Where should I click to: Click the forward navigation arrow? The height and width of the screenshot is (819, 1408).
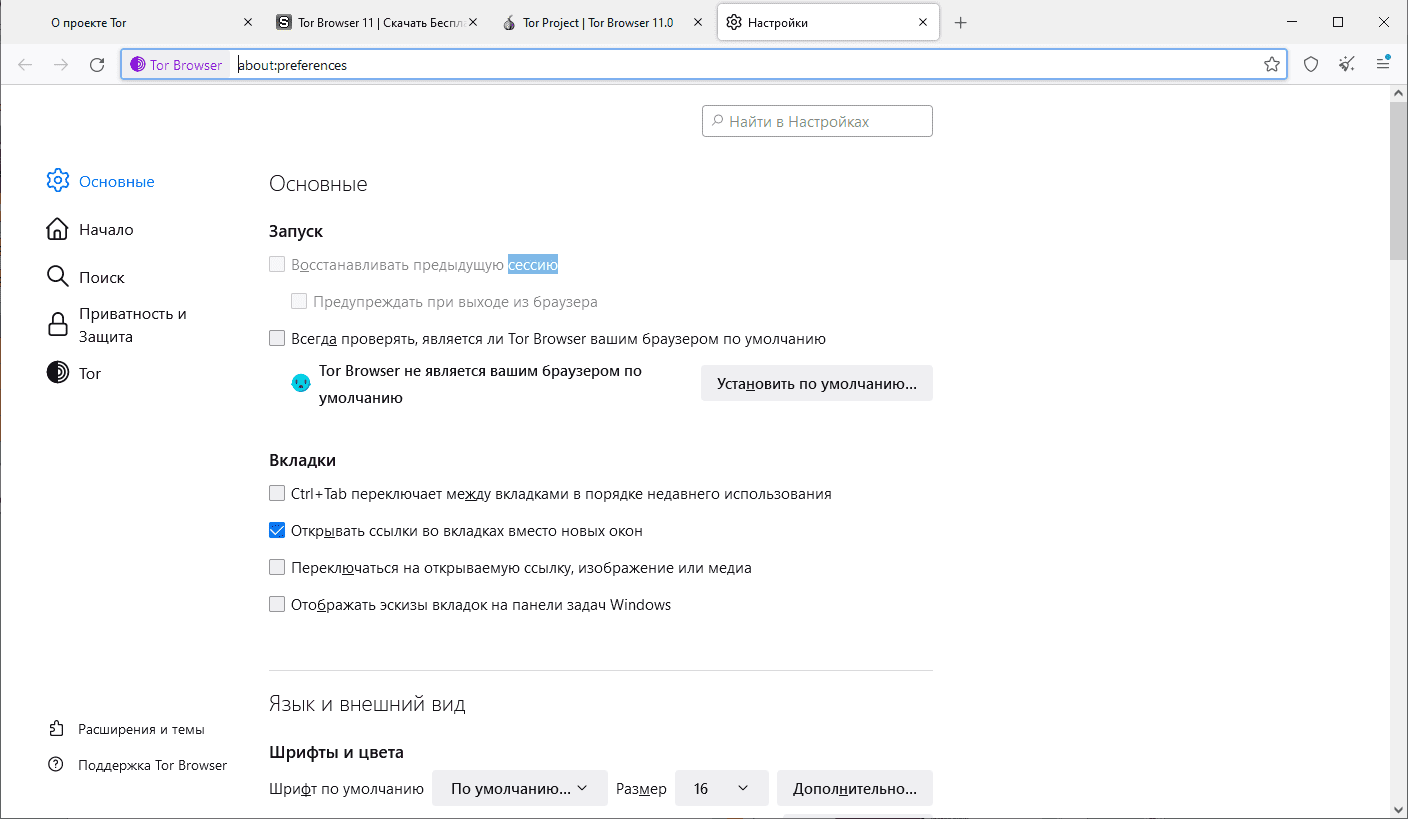point(61,65)
